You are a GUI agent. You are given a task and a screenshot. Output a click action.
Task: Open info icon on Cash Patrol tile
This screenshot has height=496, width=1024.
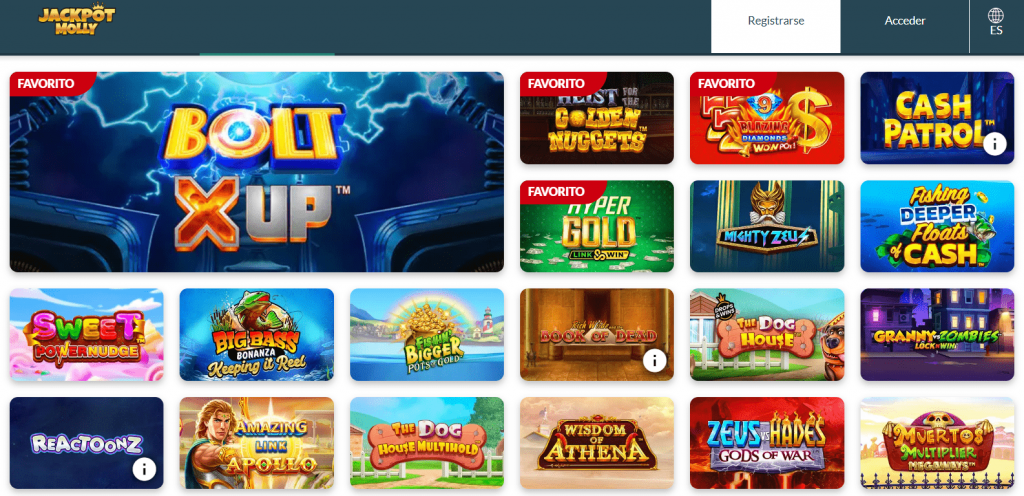point(995,143)
